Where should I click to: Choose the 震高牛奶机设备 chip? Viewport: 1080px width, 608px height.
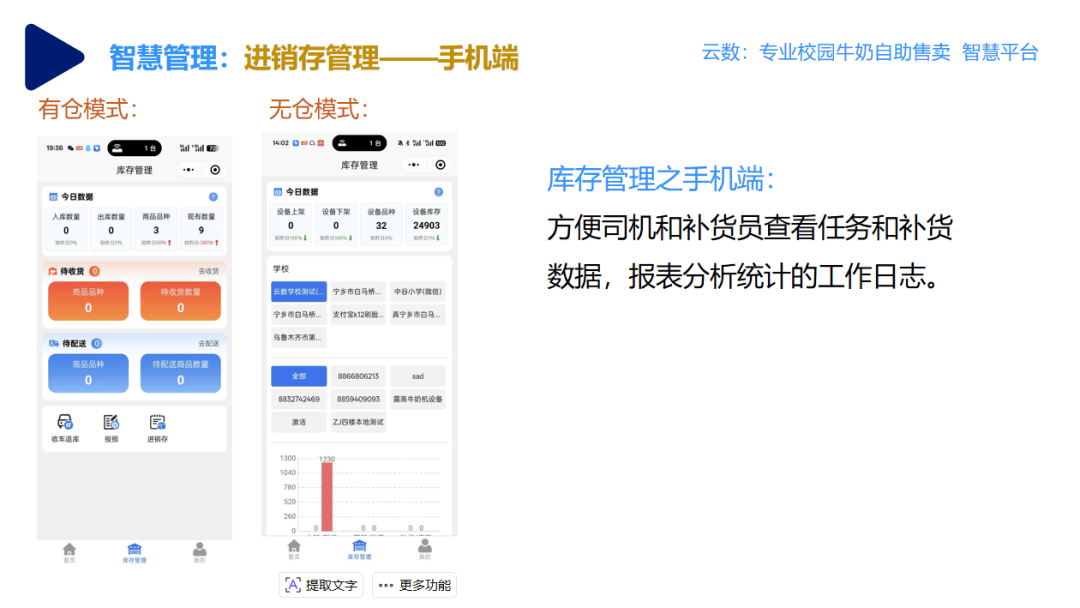(417, 399)
